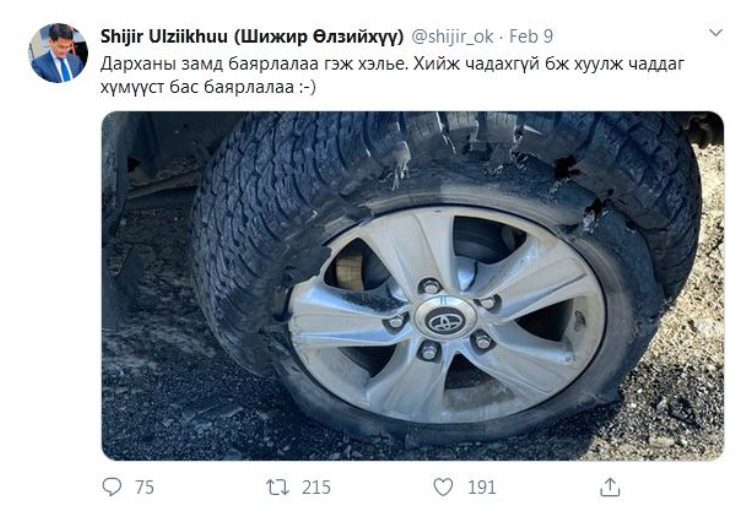Image resolution: width=742 pixels, height=522 pixels.
Task: Click the reply speech bubble icon
Action: [x=112, y=487]
